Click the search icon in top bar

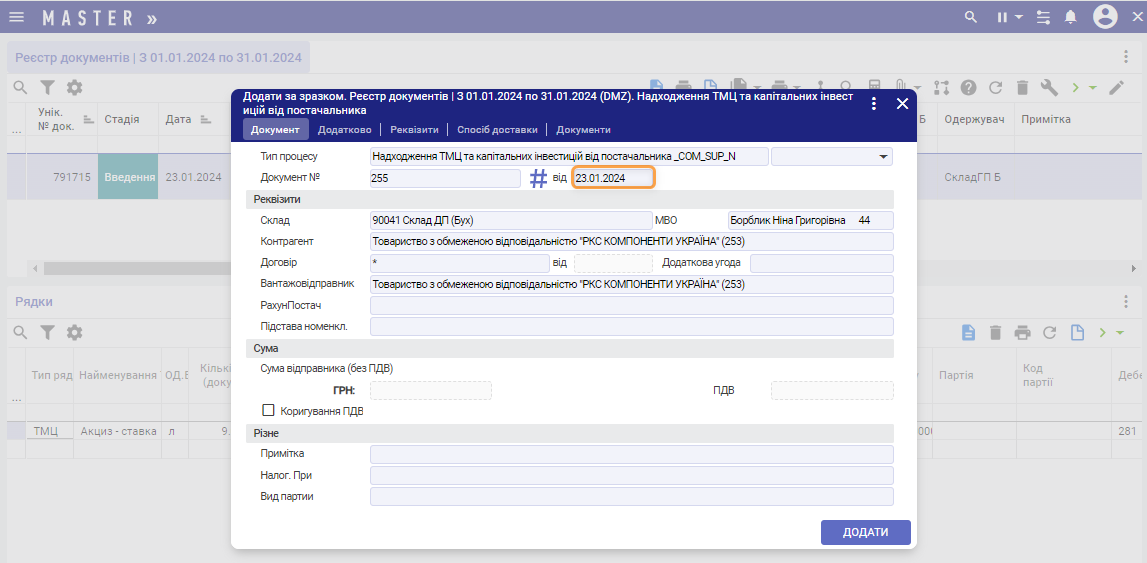(x=970, y=17)
